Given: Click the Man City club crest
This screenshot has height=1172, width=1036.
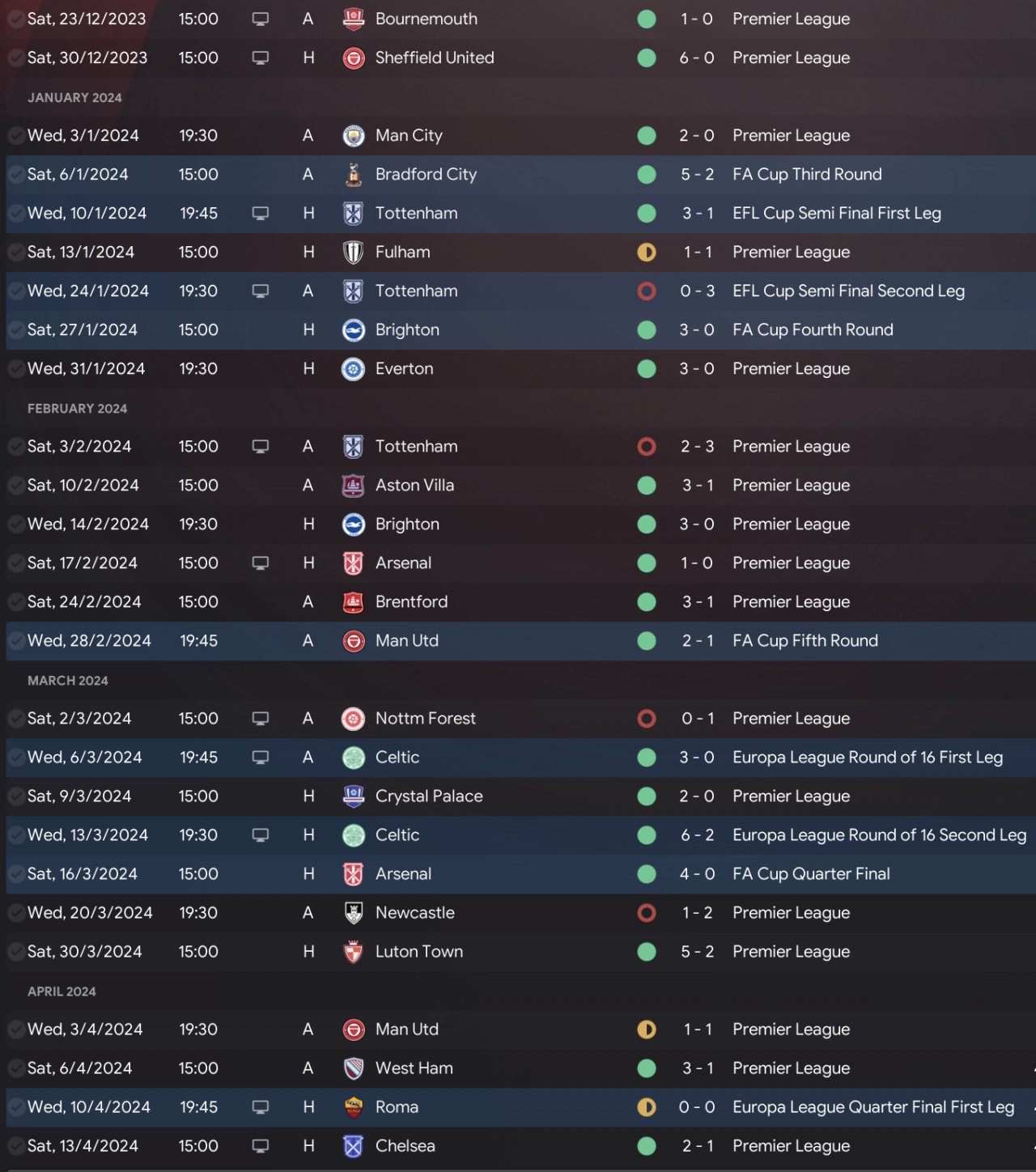Looking at the screenshot, I should click(354, 135).
